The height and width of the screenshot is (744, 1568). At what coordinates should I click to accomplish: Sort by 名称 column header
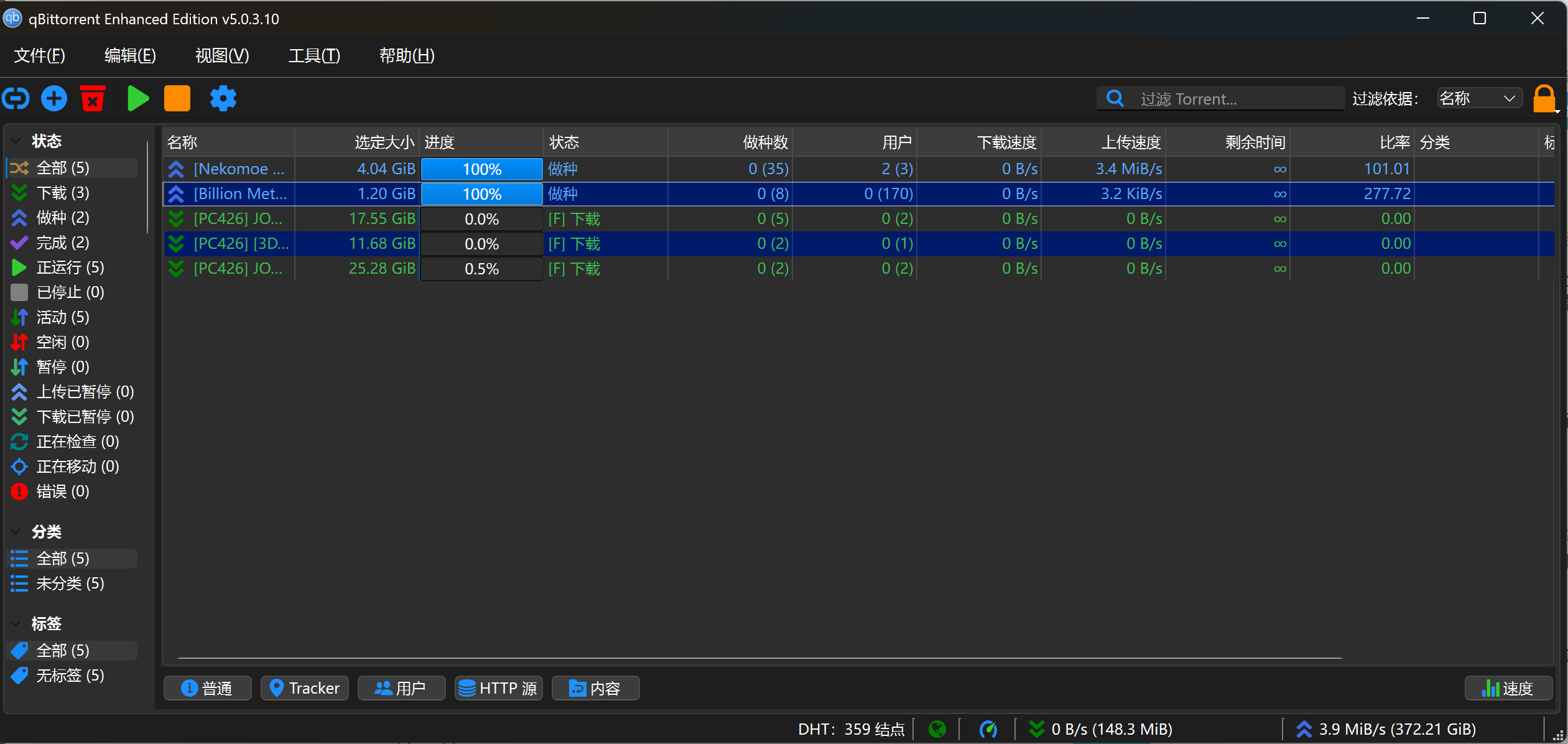click(229, 142)
